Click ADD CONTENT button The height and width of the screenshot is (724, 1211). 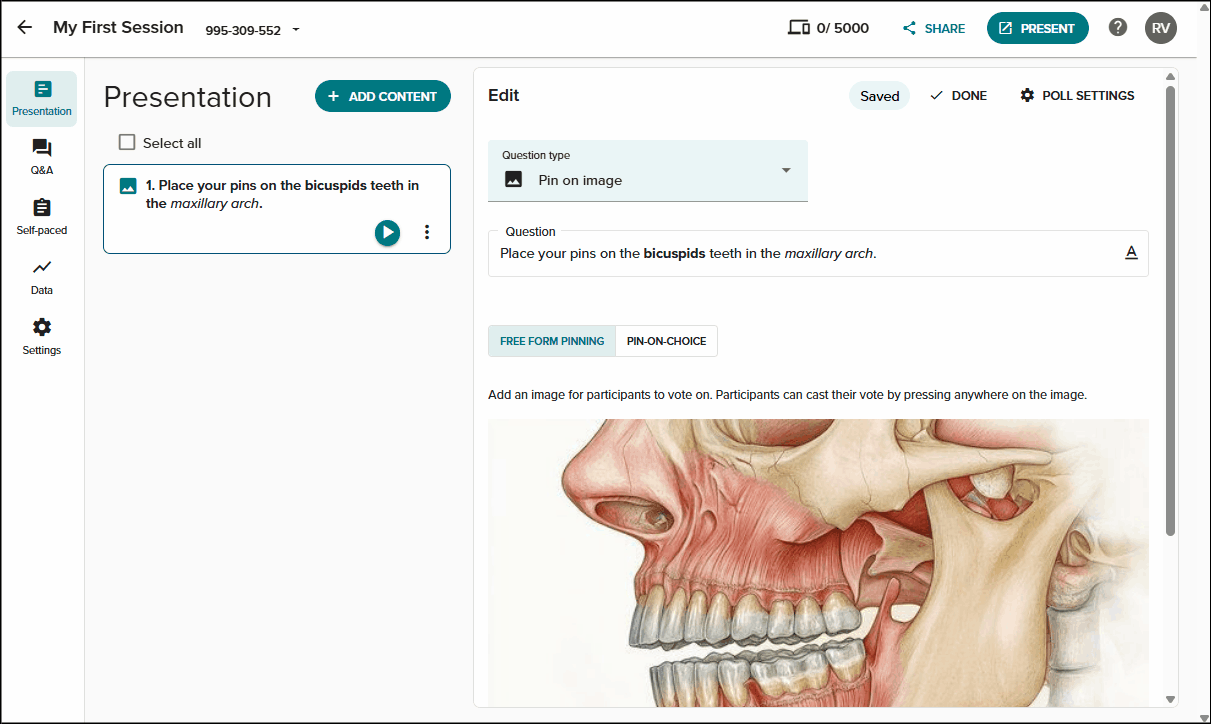point(383,96)
